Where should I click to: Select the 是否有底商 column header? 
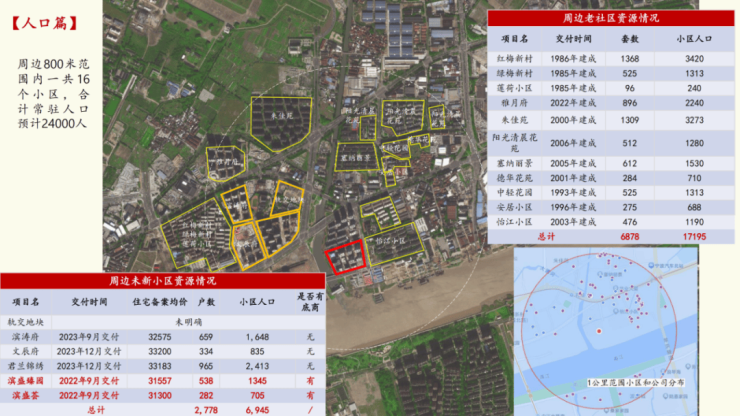310,302
